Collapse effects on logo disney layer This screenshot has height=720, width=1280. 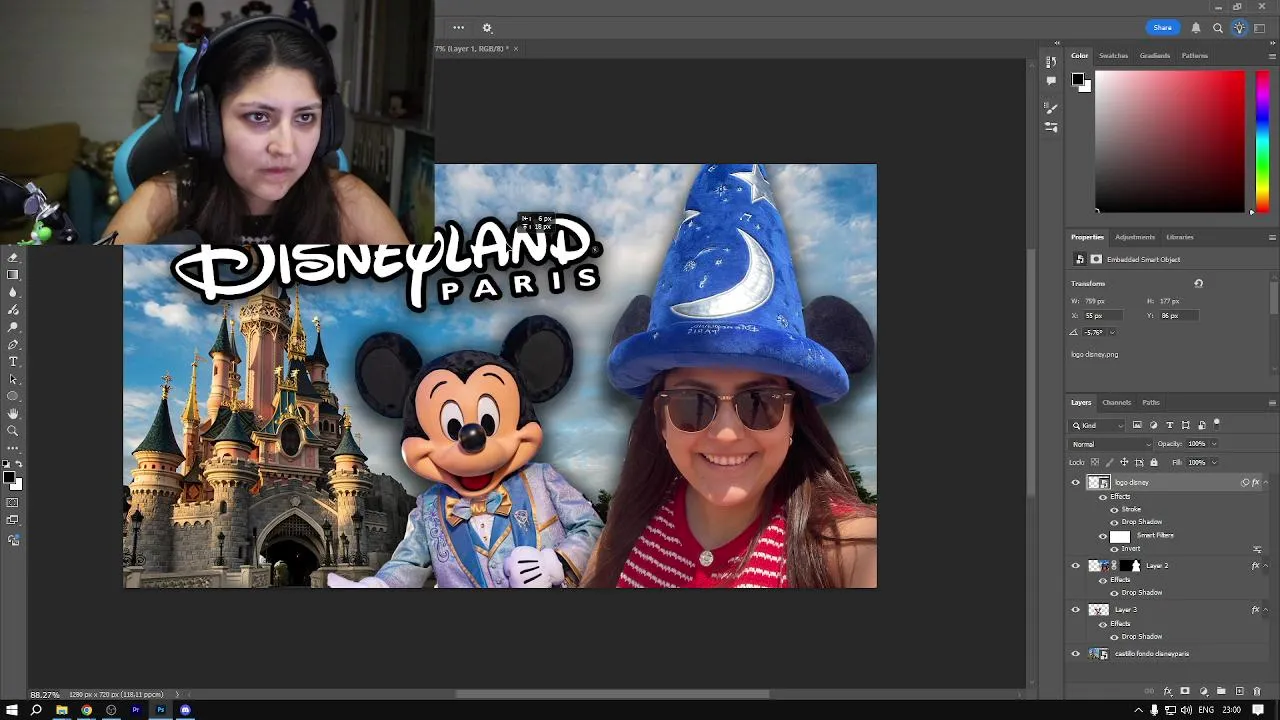1266,482
